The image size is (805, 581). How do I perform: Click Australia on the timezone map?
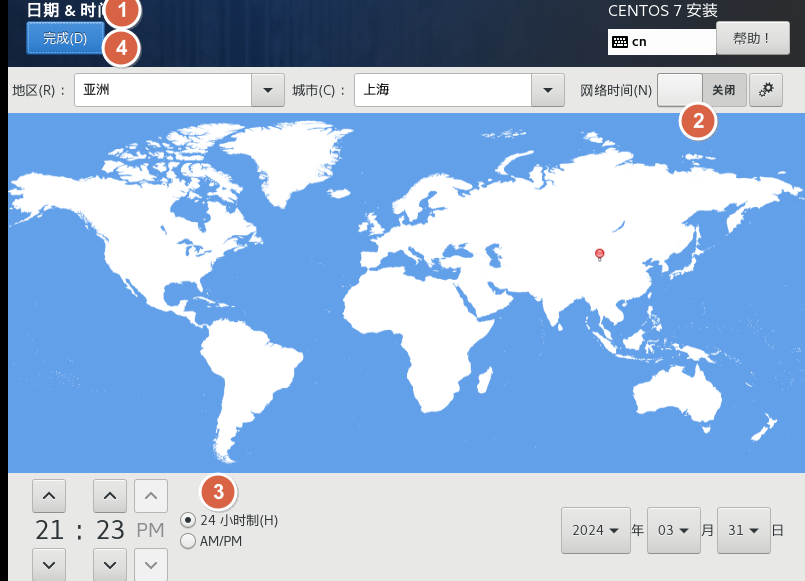coord(678,393)
